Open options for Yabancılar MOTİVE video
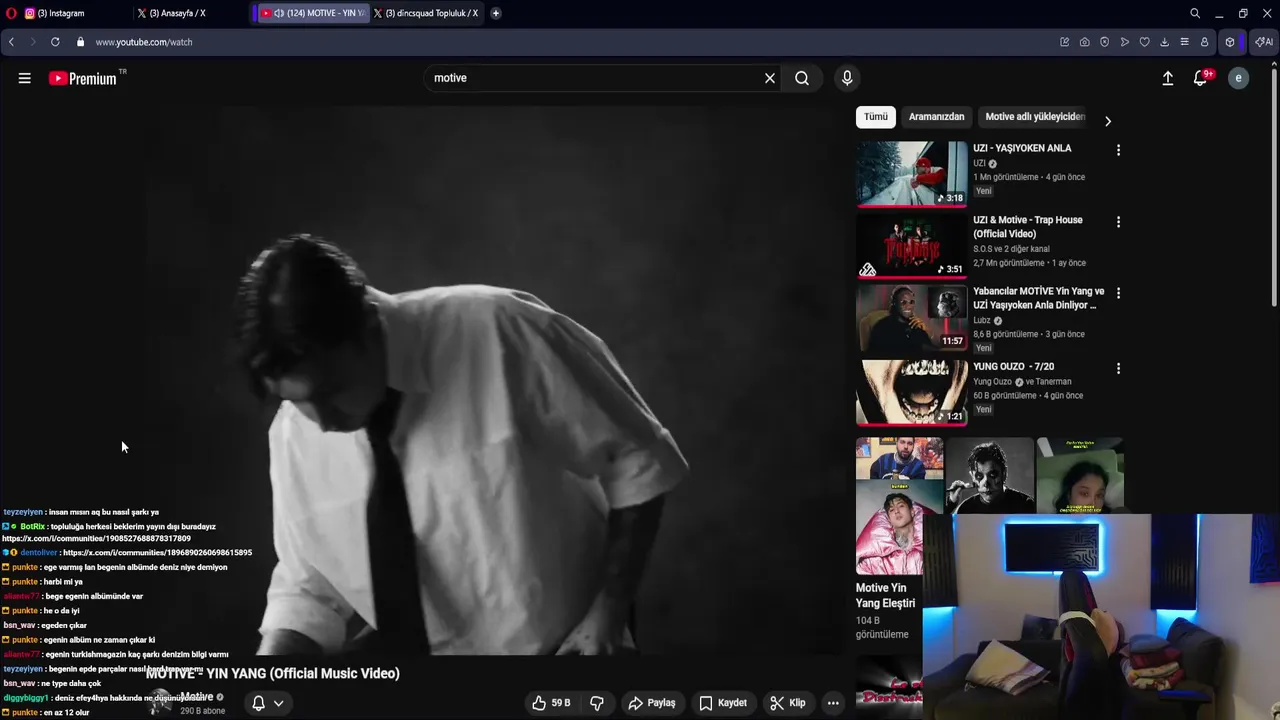 click(x=1118, y=293)
